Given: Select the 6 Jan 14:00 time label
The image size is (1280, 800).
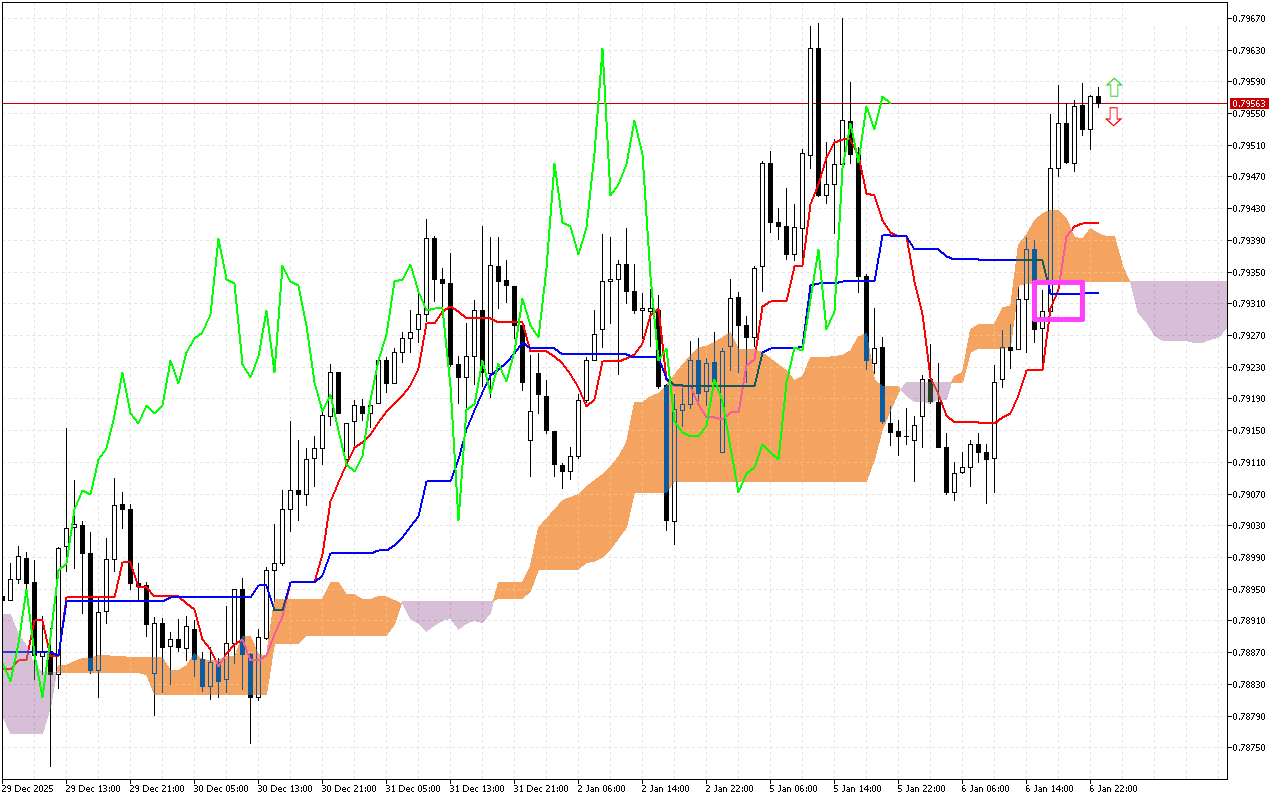Looking at the screenshot, I should (x=1049, y=789).
